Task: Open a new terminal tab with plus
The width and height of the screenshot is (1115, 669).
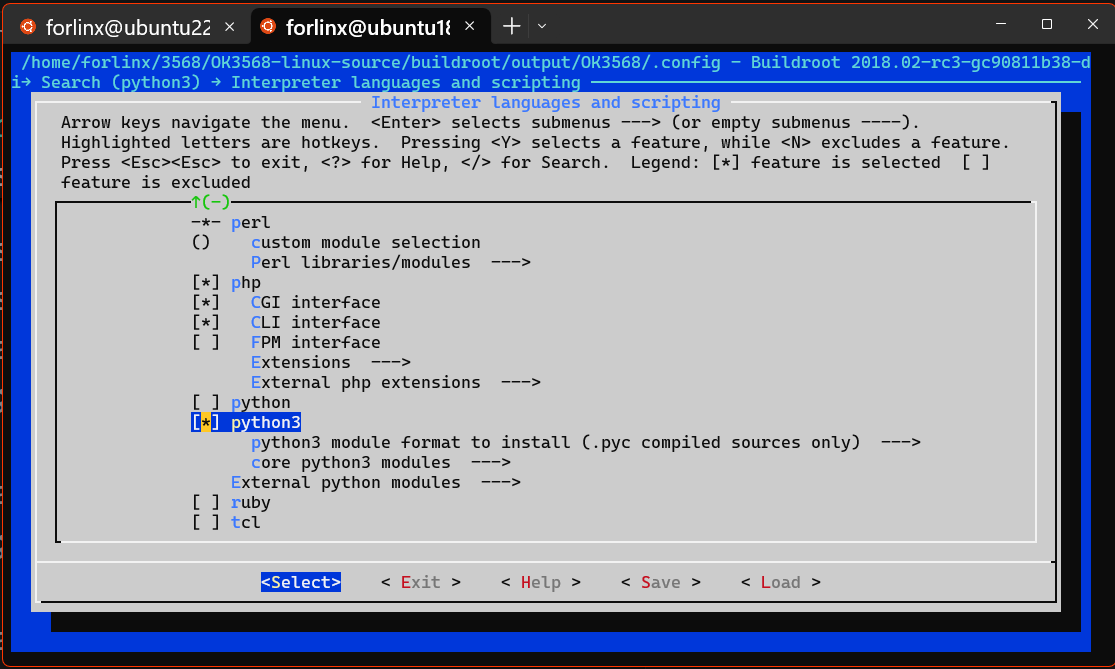Action: (x=511, y=25)
